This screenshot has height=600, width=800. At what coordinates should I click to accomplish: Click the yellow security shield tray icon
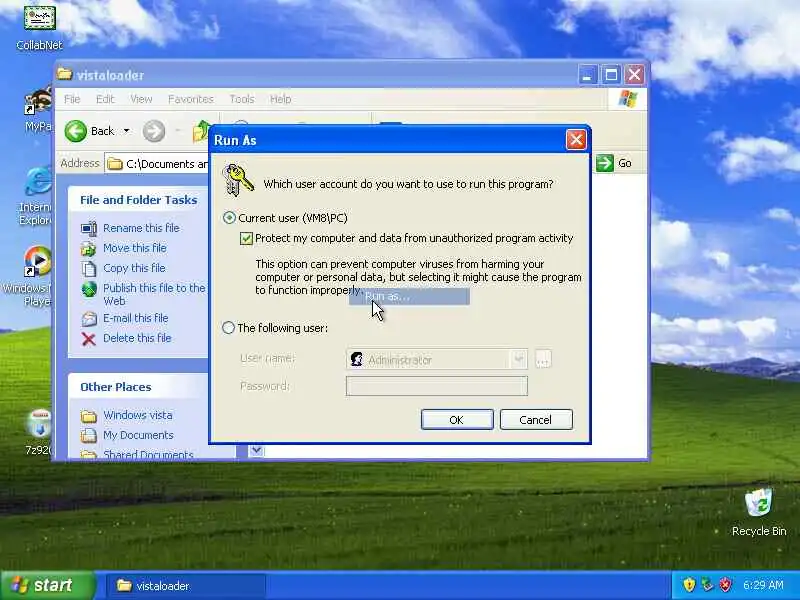689,585
